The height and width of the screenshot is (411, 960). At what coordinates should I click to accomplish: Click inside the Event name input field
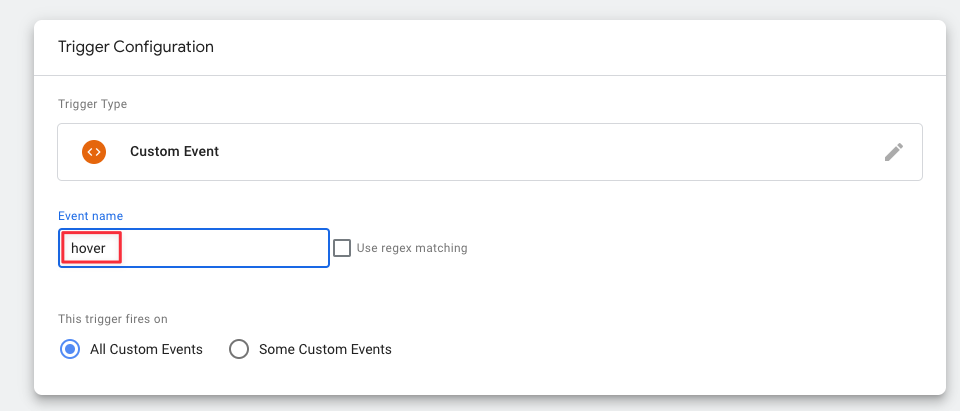[194, 248]
